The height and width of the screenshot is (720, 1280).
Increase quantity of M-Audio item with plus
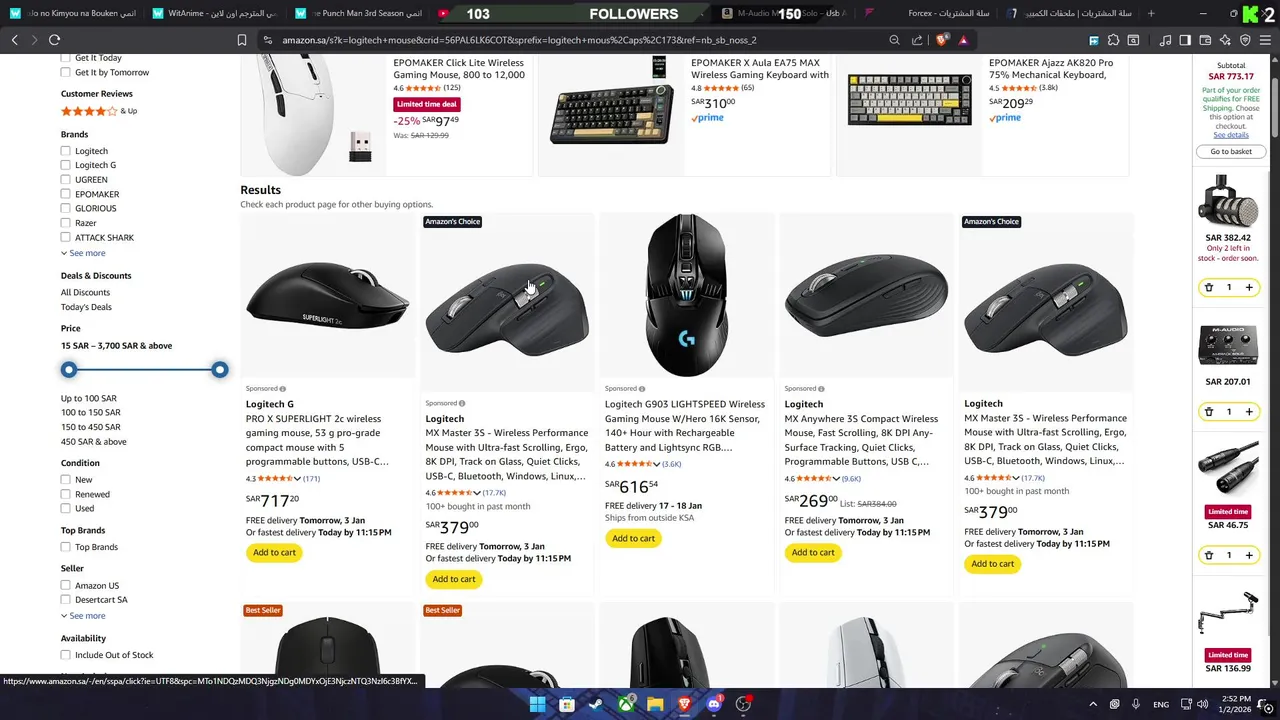[x=1248, y=412]
